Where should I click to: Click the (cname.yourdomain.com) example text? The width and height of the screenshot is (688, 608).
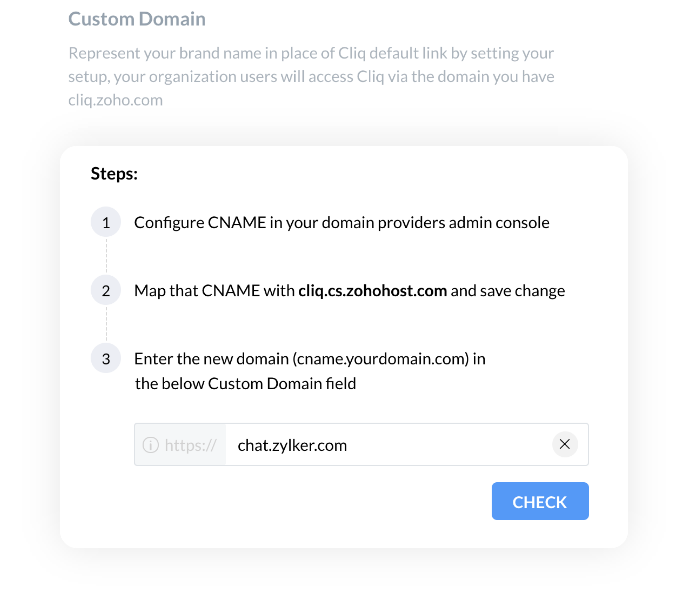click(383, 358)
